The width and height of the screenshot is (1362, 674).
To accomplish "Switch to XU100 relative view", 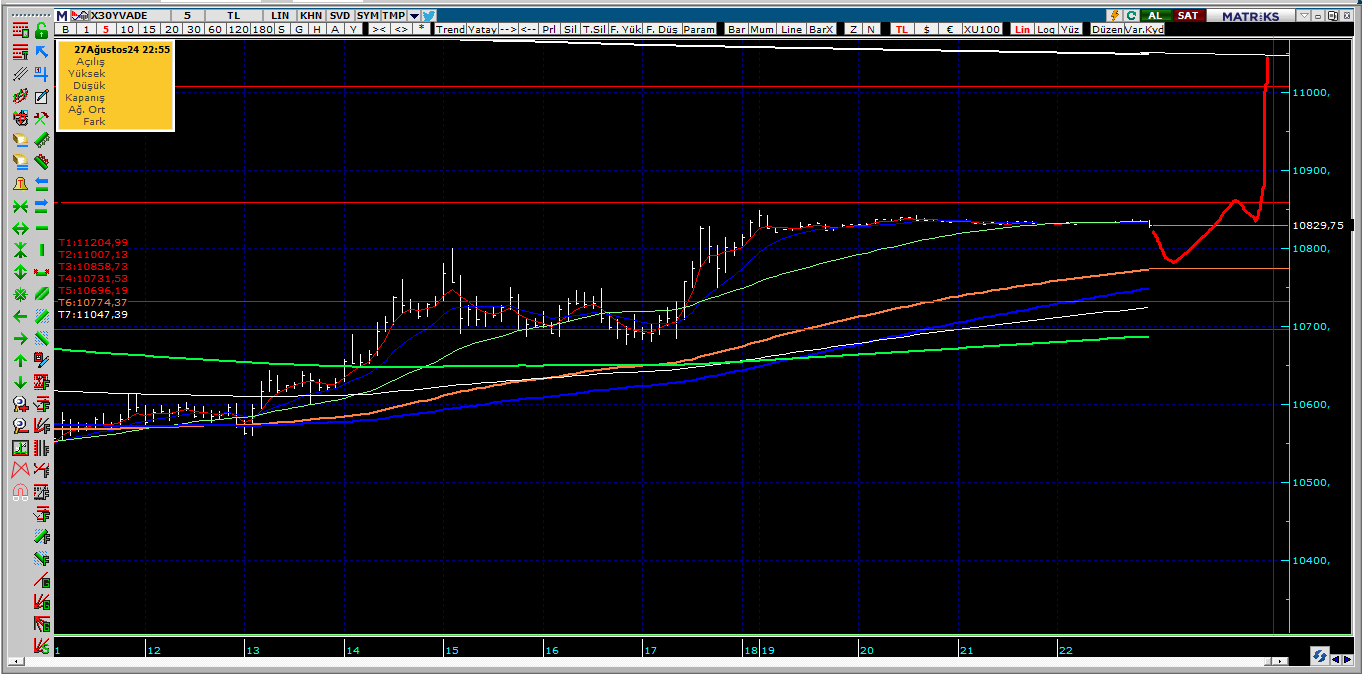I will click(981, 29).
